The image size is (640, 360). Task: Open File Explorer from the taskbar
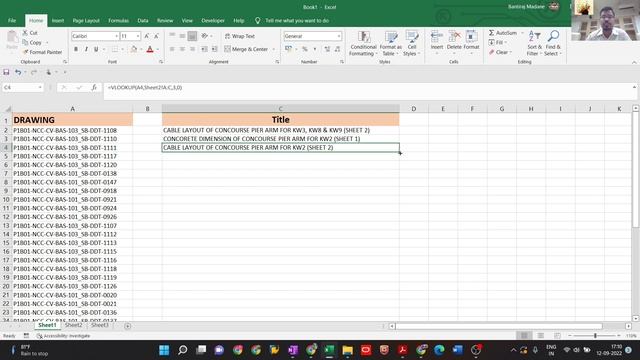coord(347,350)
